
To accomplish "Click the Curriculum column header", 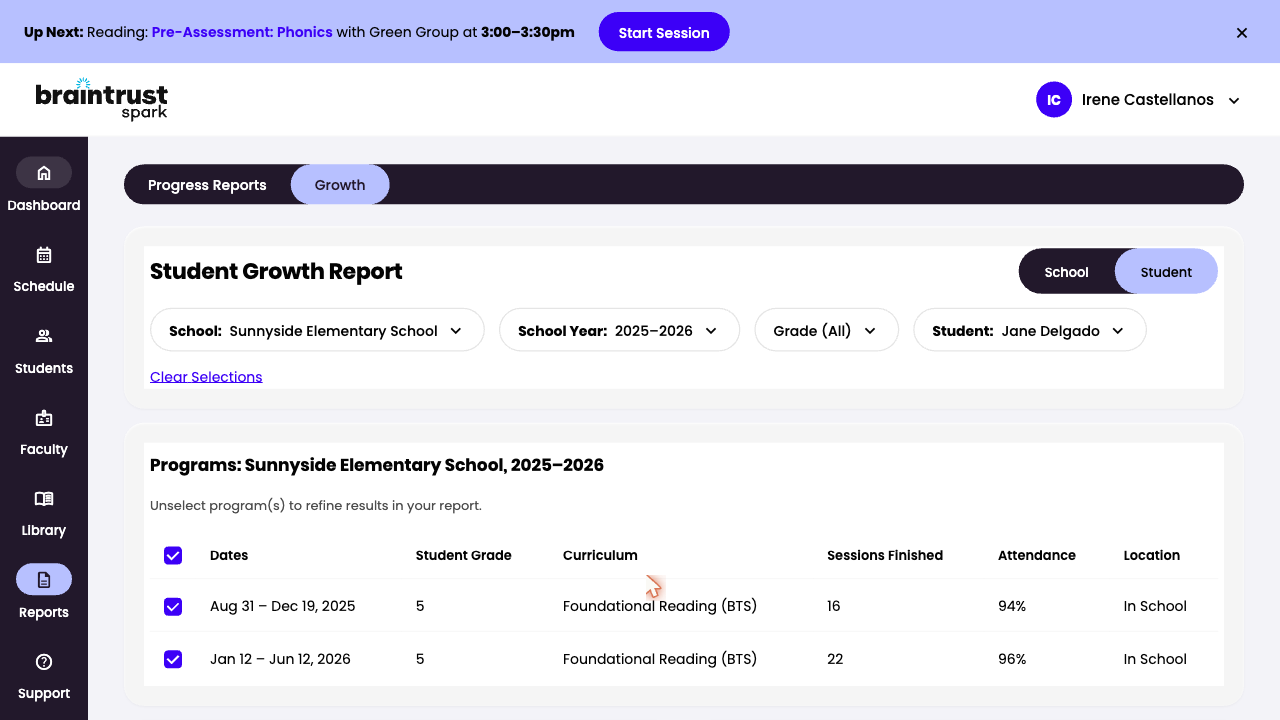I will tap(600, 555).
